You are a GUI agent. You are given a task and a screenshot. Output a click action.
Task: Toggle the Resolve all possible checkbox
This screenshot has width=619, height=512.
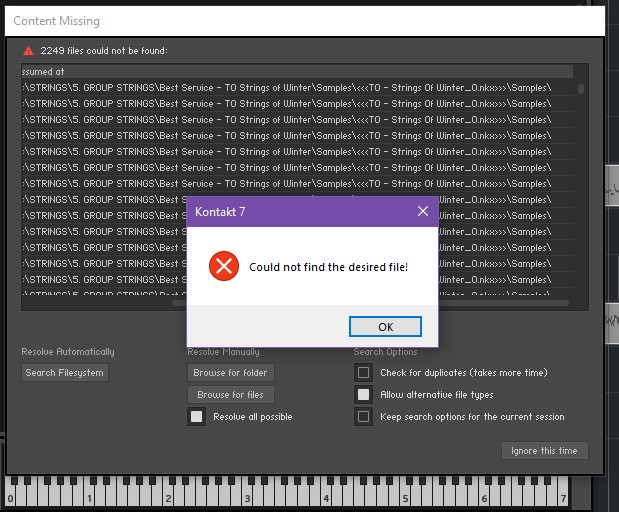click(x=197, y=416)
